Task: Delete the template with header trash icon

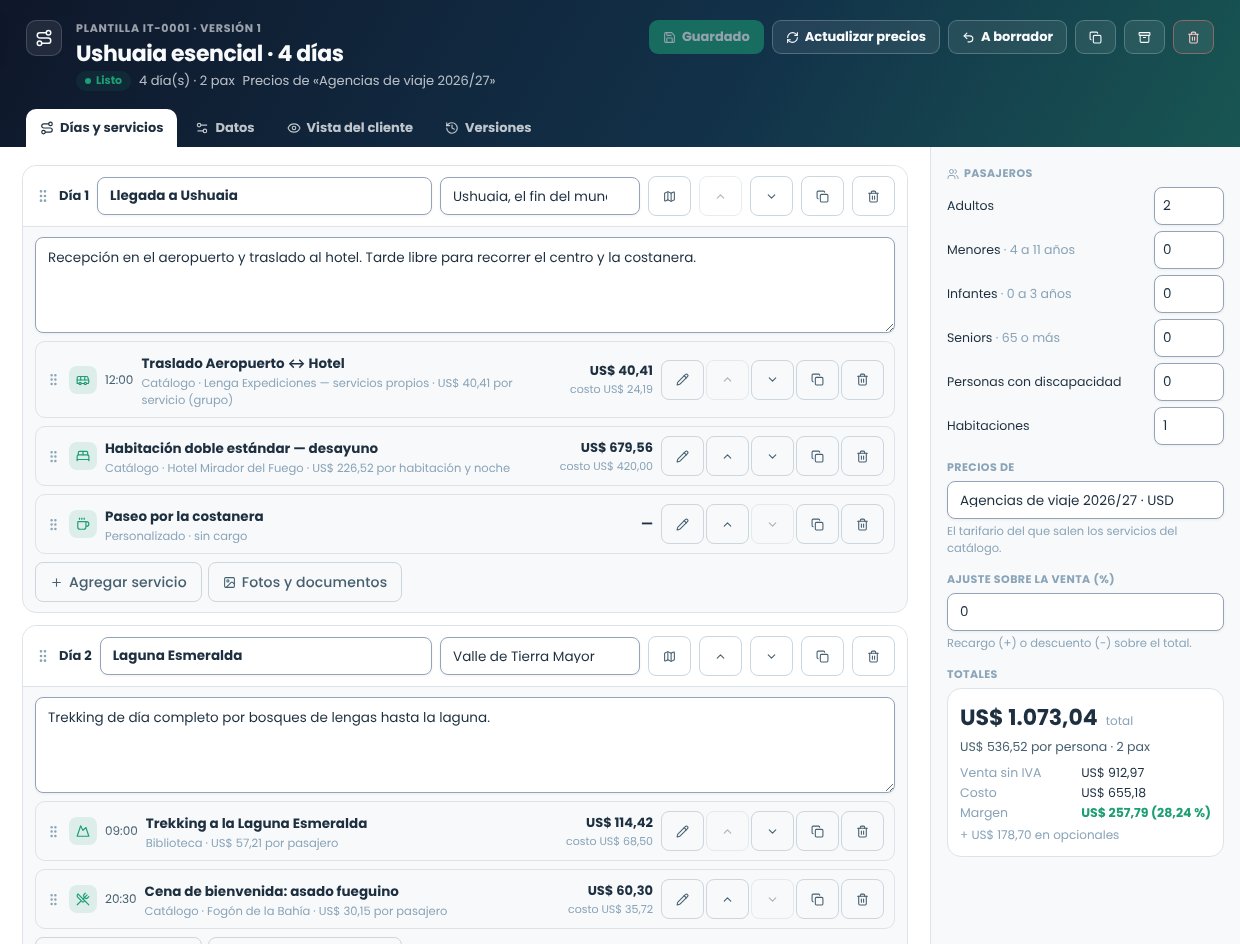Action: coord(1193,37)
